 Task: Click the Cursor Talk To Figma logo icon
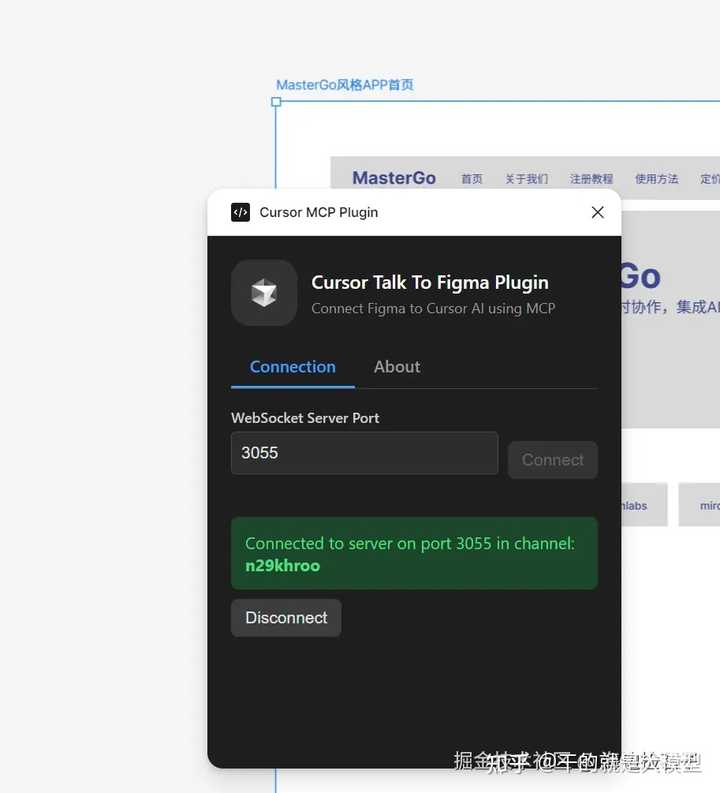pos(264,293)
